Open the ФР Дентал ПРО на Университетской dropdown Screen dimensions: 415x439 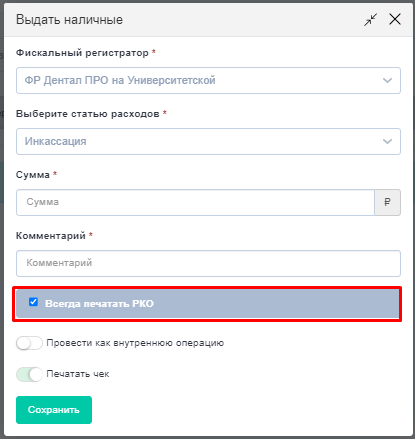click(x=208, y=80)
